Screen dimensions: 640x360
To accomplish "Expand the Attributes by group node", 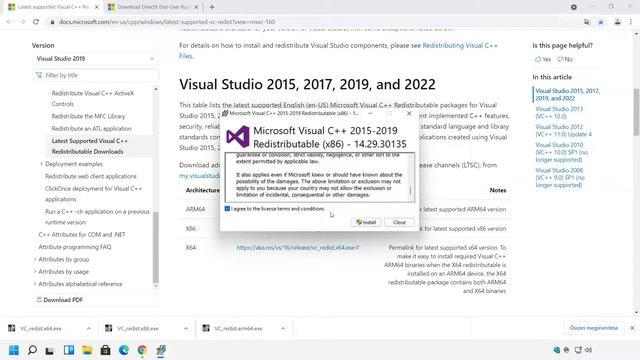I will coord(35,259).
